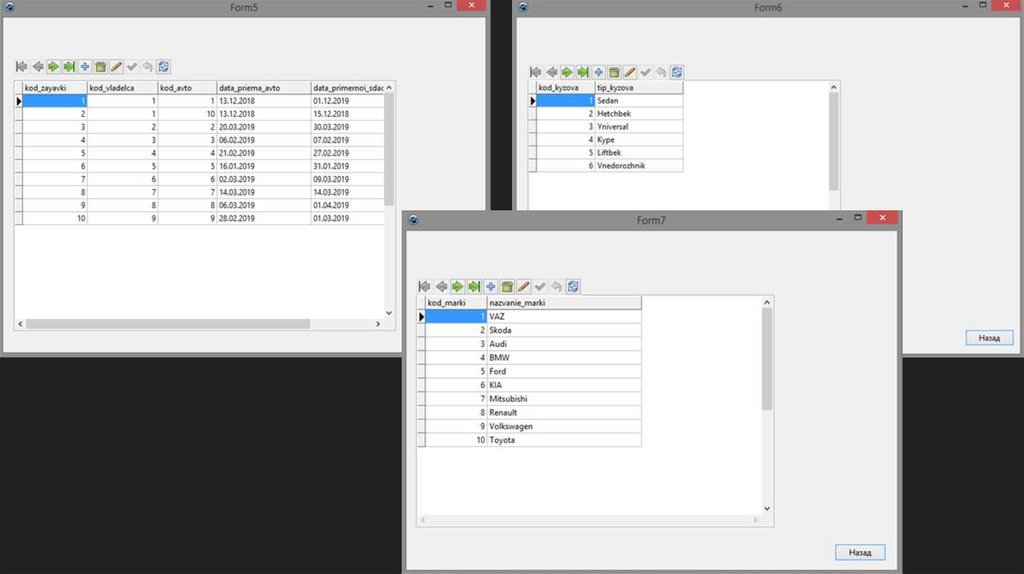Select the 01.04.2019 date cell in Form5

tap(347, 205)
